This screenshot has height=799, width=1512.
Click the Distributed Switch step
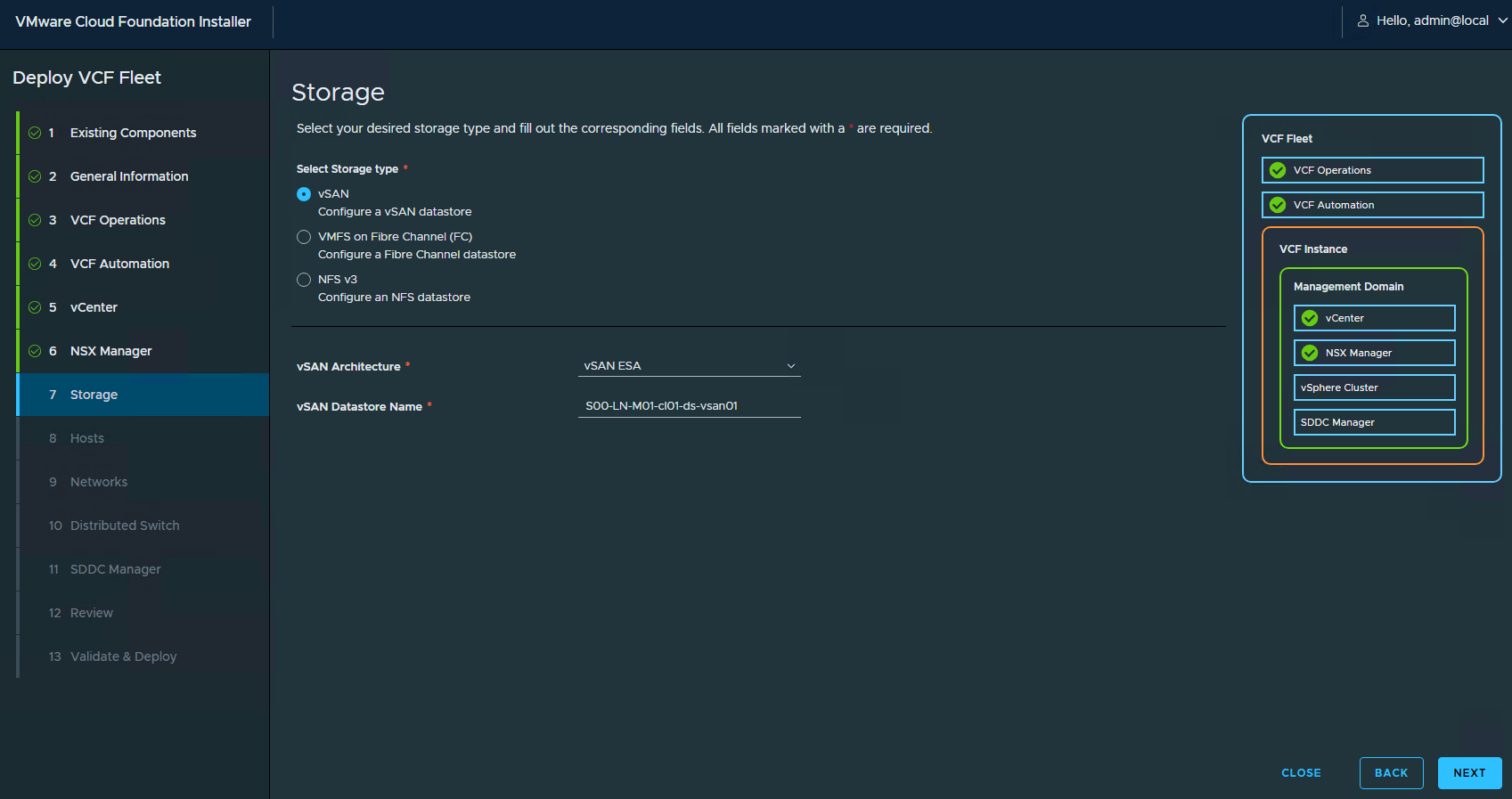click(143, 526)
